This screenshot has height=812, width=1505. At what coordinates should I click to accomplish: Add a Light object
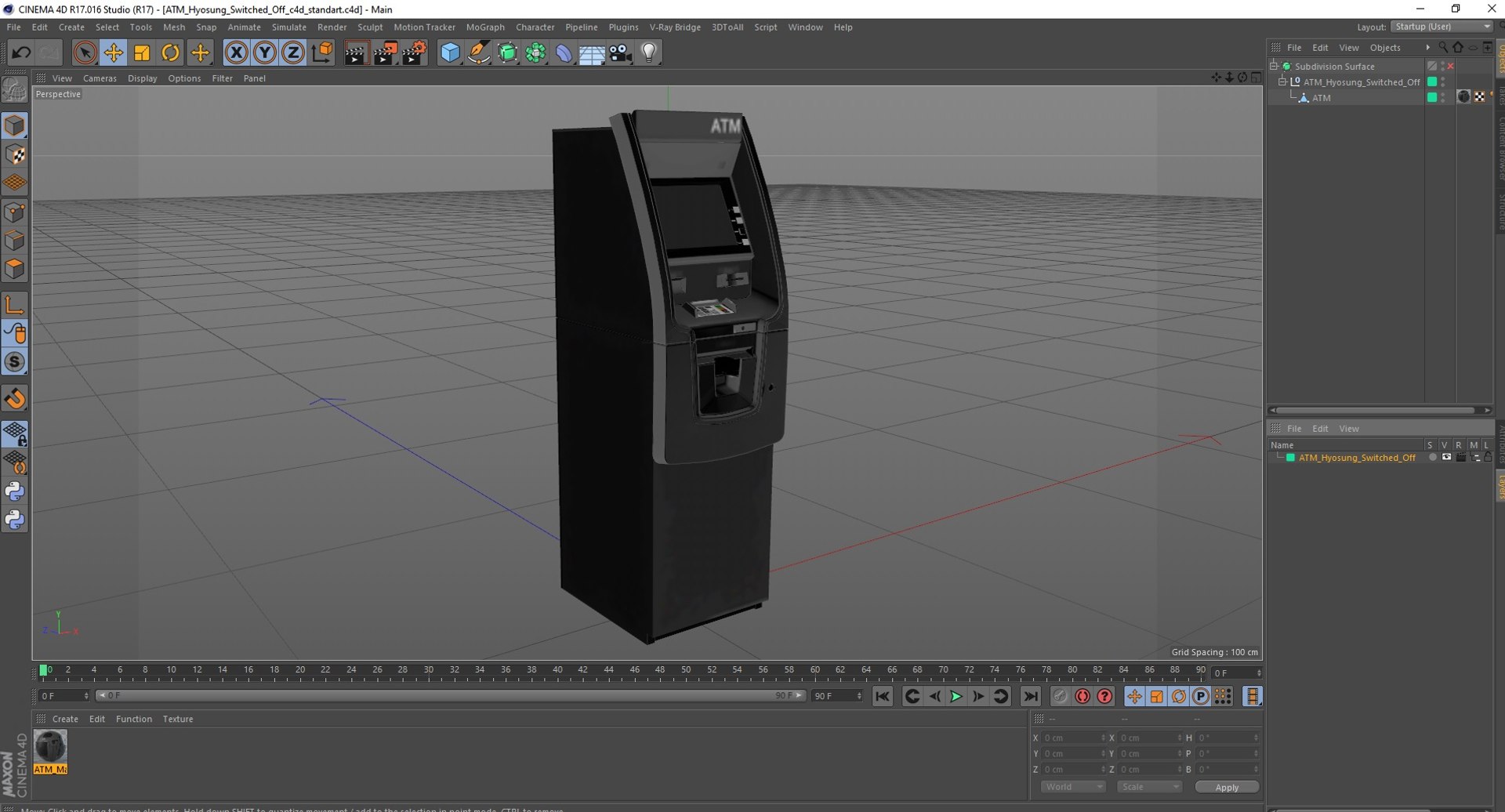(x=649, y=53)
